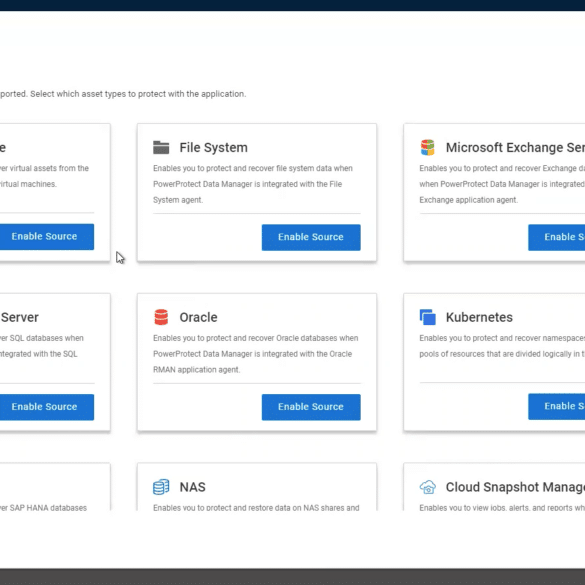Select the NAS card title
The image size is (585, 585).
point(193,487)
